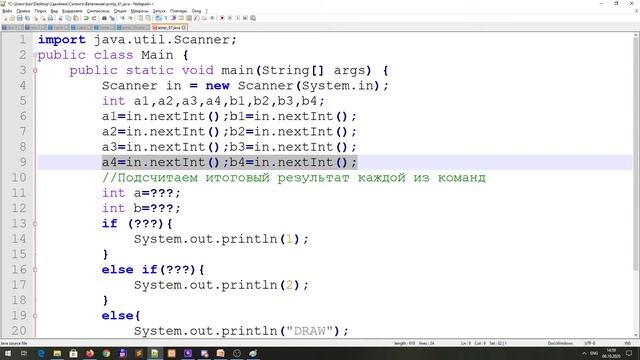
Task: Toggle INS mode in the status bar
Action: tap(628, 343)
